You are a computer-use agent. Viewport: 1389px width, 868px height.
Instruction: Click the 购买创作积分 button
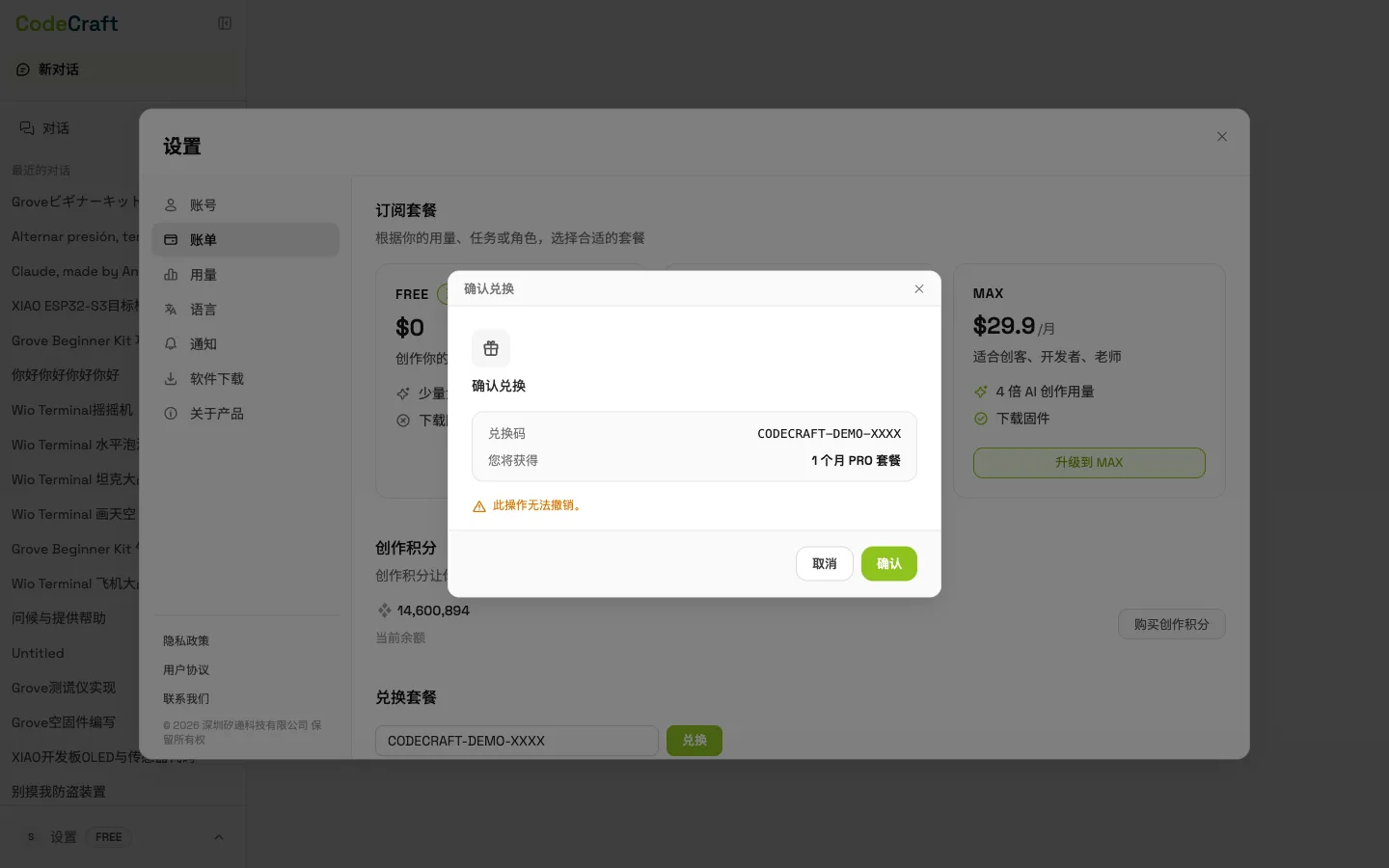(1172, 624)
